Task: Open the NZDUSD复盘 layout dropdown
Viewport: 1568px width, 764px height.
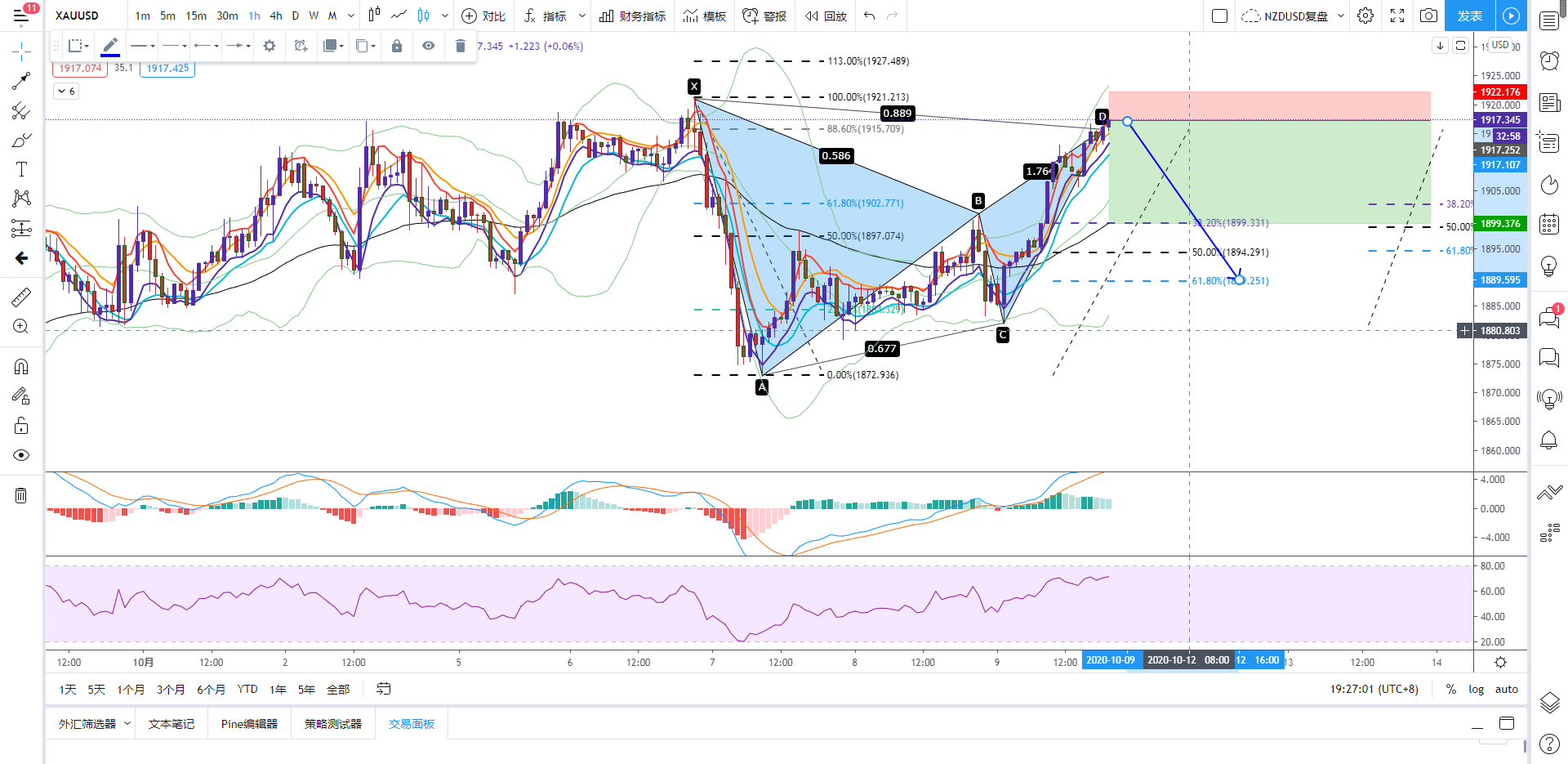Action: point(1340,16)
